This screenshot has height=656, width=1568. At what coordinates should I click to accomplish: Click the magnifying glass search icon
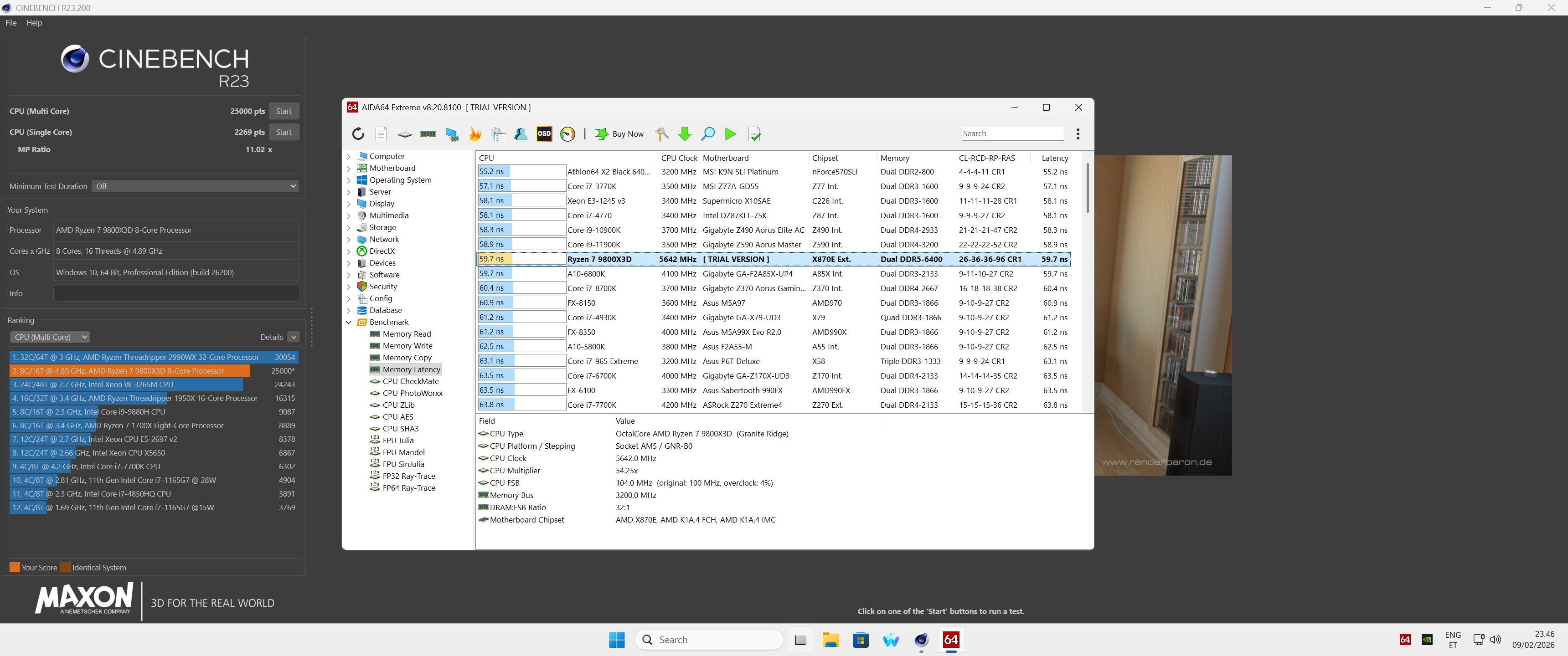707,134
